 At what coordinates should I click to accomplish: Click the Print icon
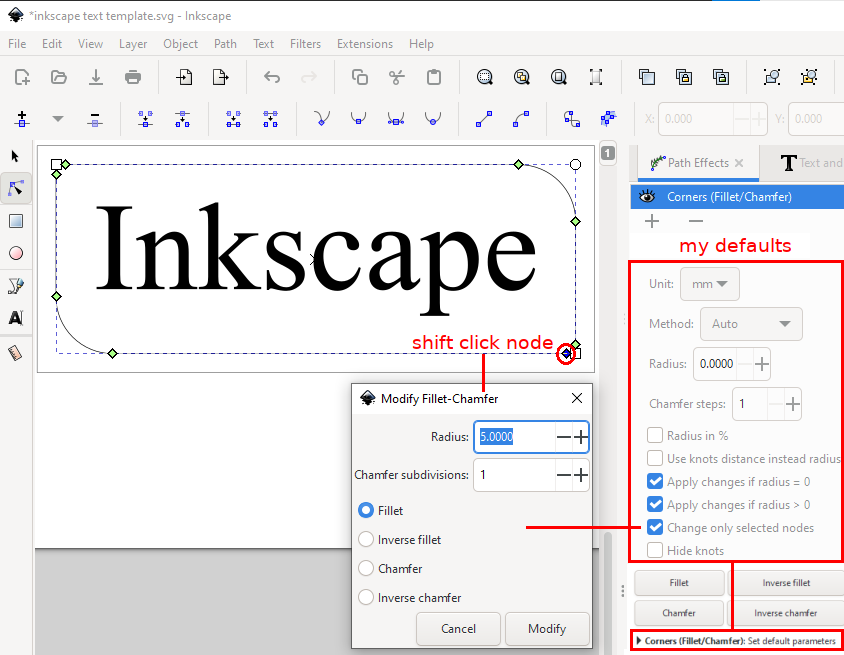(133, 78)
